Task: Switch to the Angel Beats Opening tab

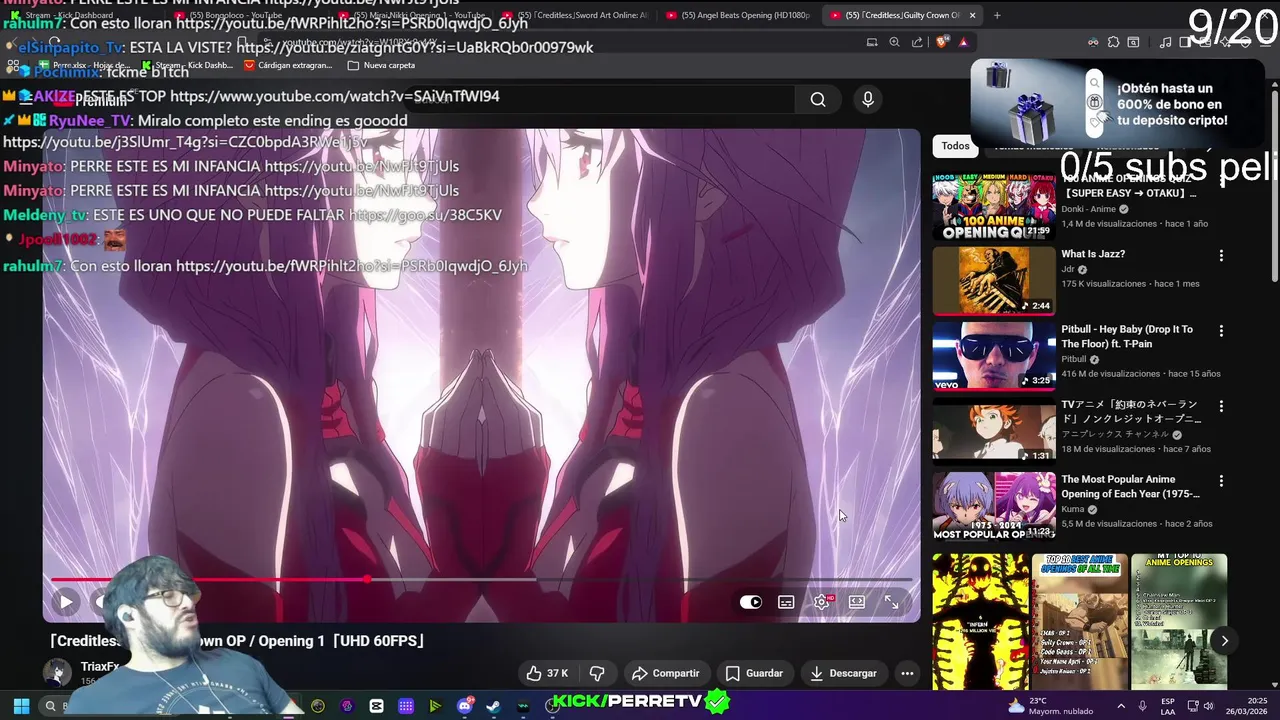Action: [x=739, y=15]
